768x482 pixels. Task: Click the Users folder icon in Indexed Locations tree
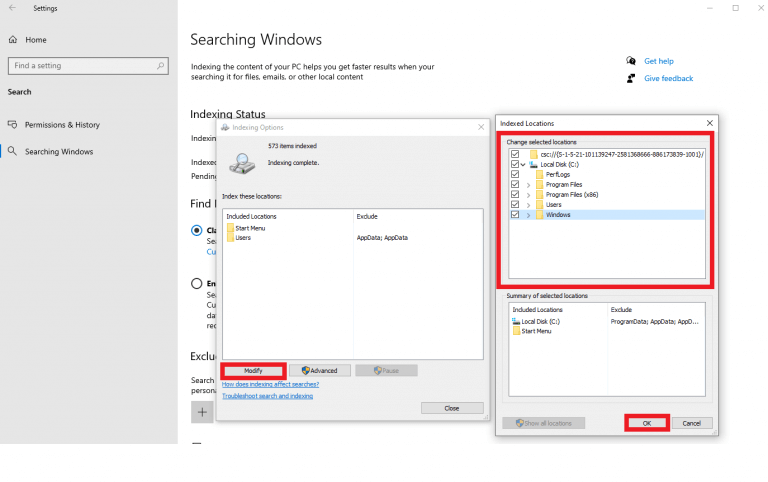click(x=540, y=205)
